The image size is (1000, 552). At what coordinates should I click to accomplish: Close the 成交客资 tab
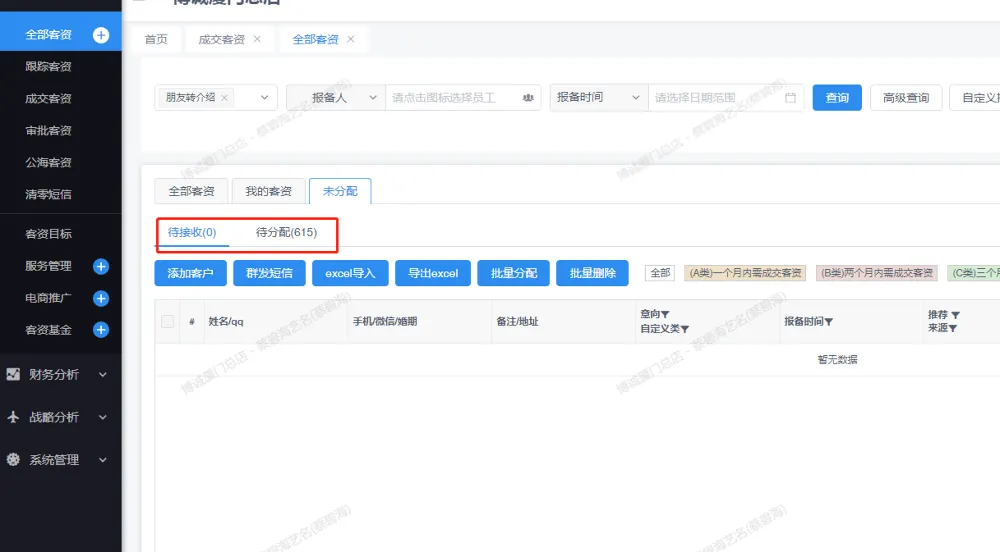tap(257, 39)
